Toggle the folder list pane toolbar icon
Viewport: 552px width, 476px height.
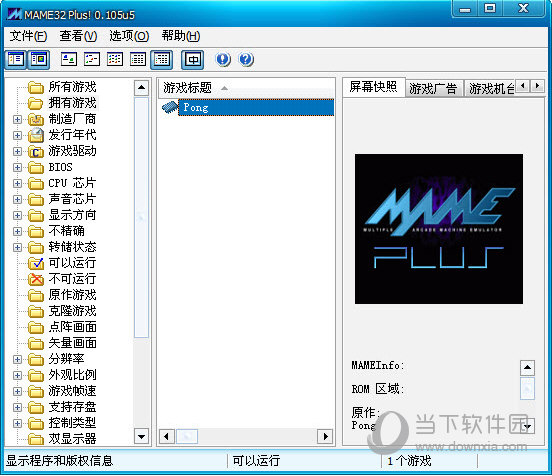[16, 59]
